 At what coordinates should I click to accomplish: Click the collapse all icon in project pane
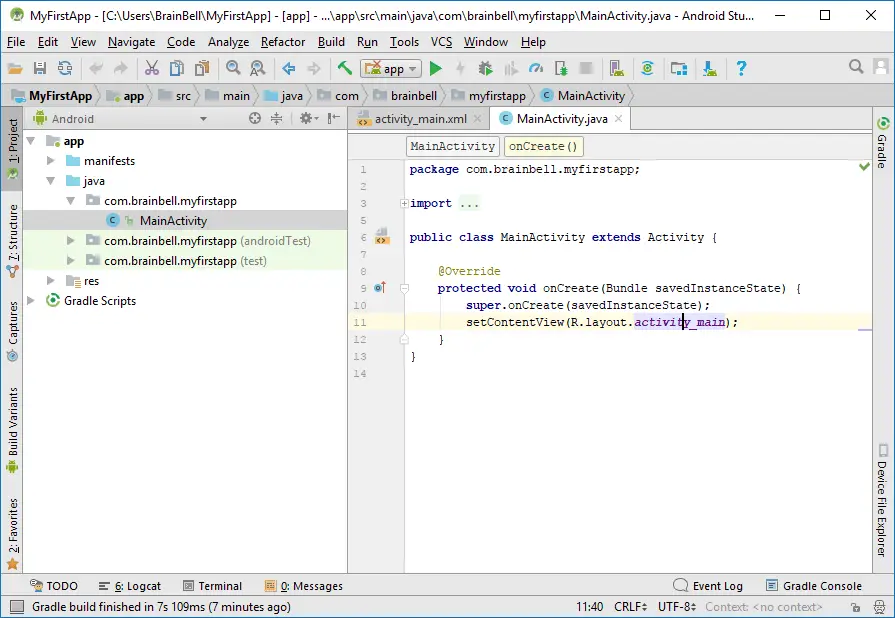tap(276, 119)
